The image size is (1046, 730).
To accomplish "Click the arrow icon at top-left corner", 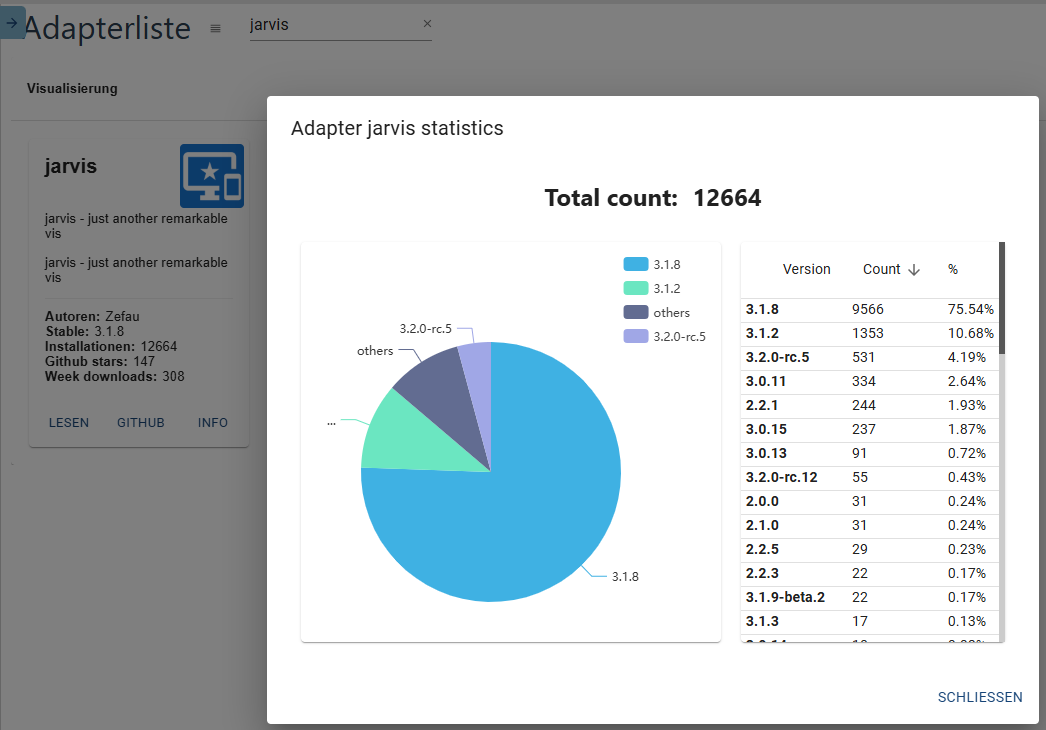I will (11, 21).
